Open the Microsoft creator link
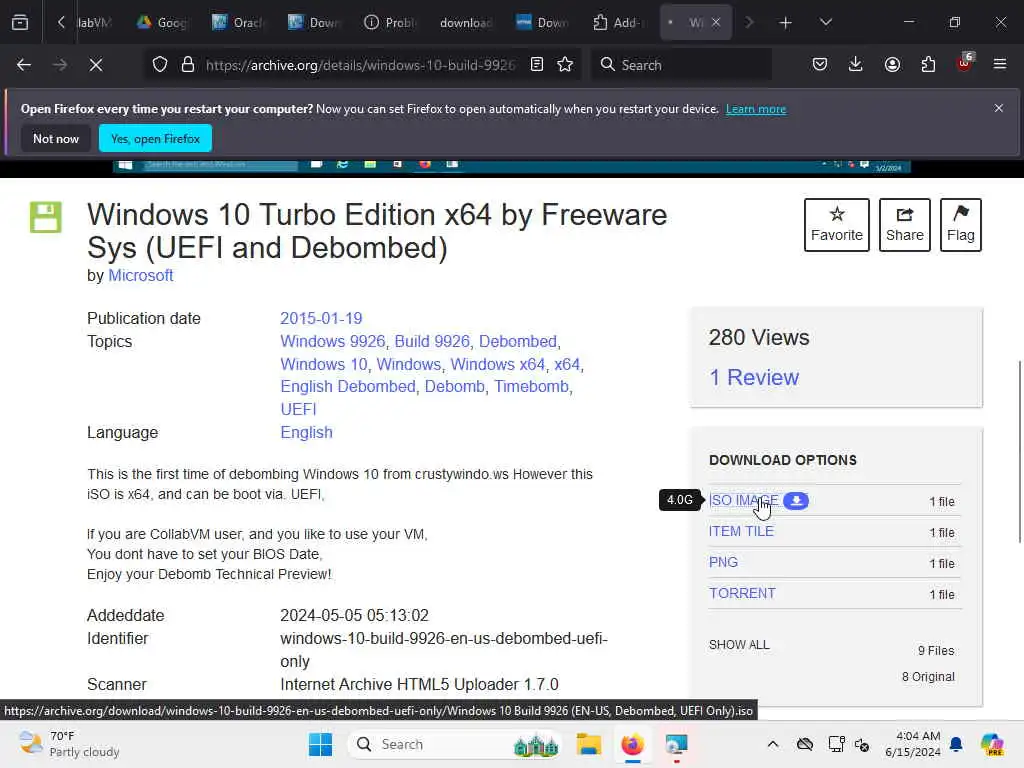The height and width of the screenshot is (768, 1024). coord(140,276)
